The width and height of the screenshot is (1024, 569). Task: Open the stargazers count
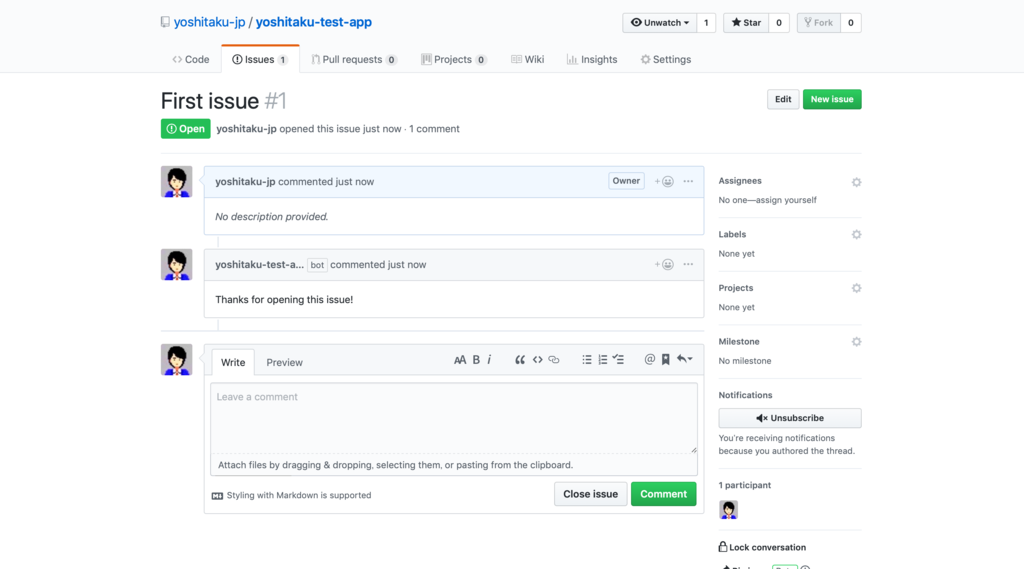(x=778, y=23)
